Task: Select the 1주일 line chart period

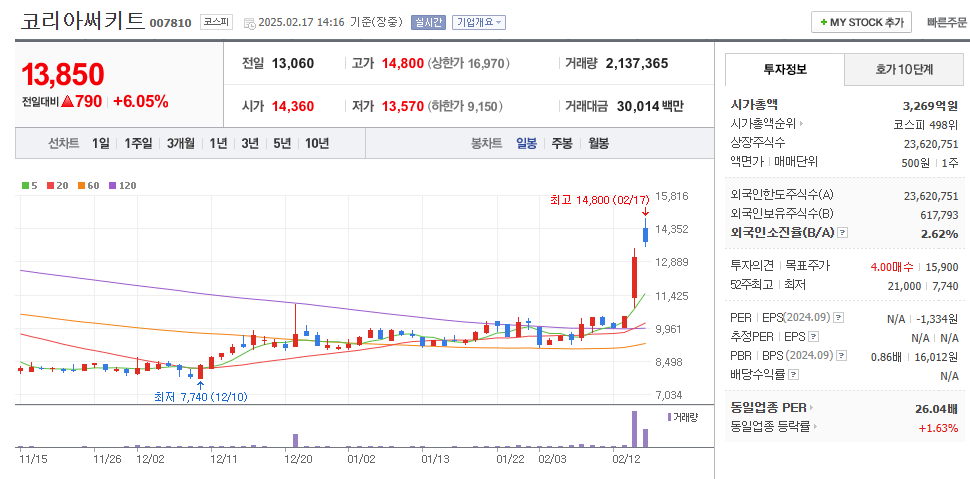Action: coord(137,144)
